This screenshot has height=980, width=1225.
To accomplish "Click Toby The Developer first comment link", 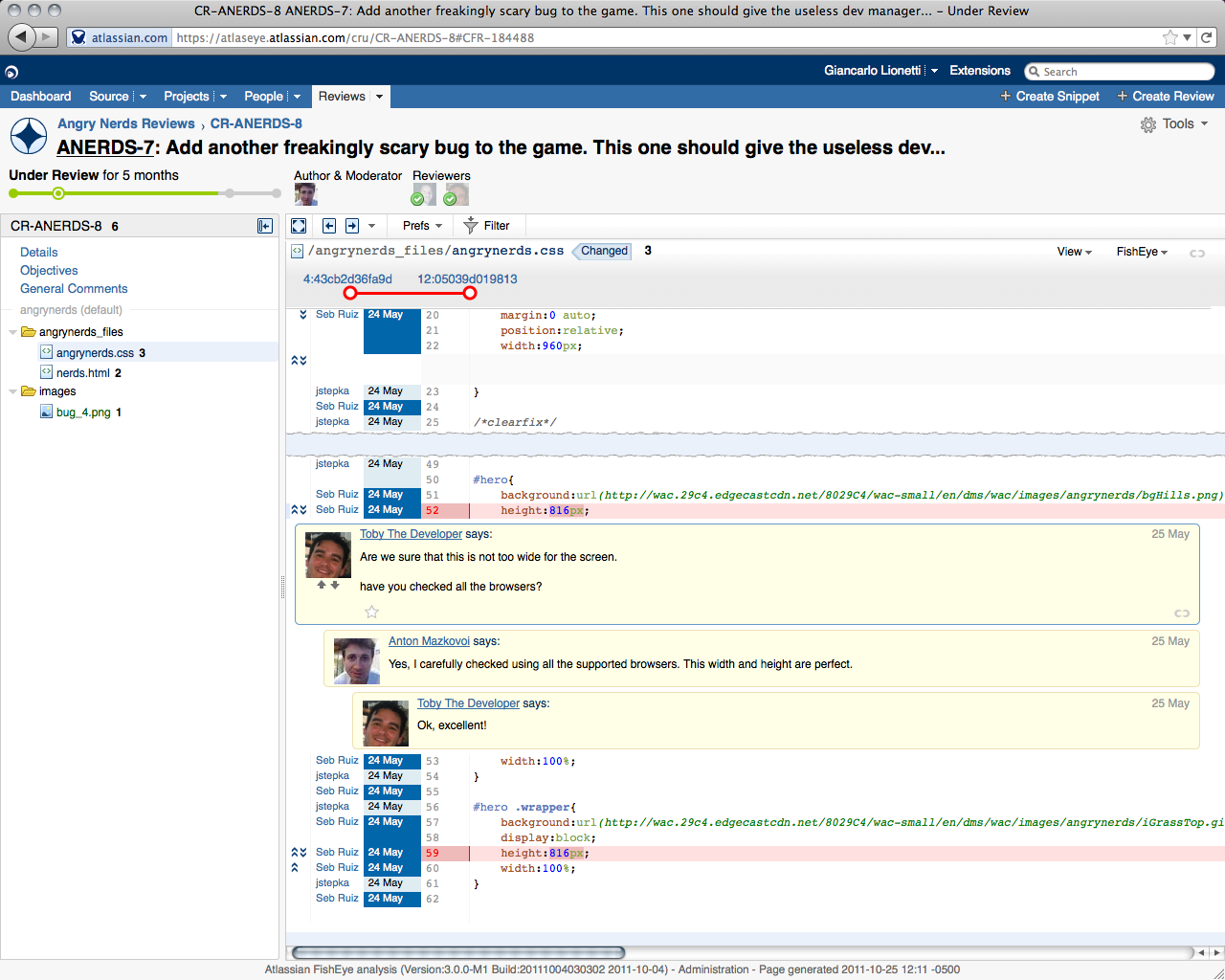I will pyautogui.click(x=411, y=534).
